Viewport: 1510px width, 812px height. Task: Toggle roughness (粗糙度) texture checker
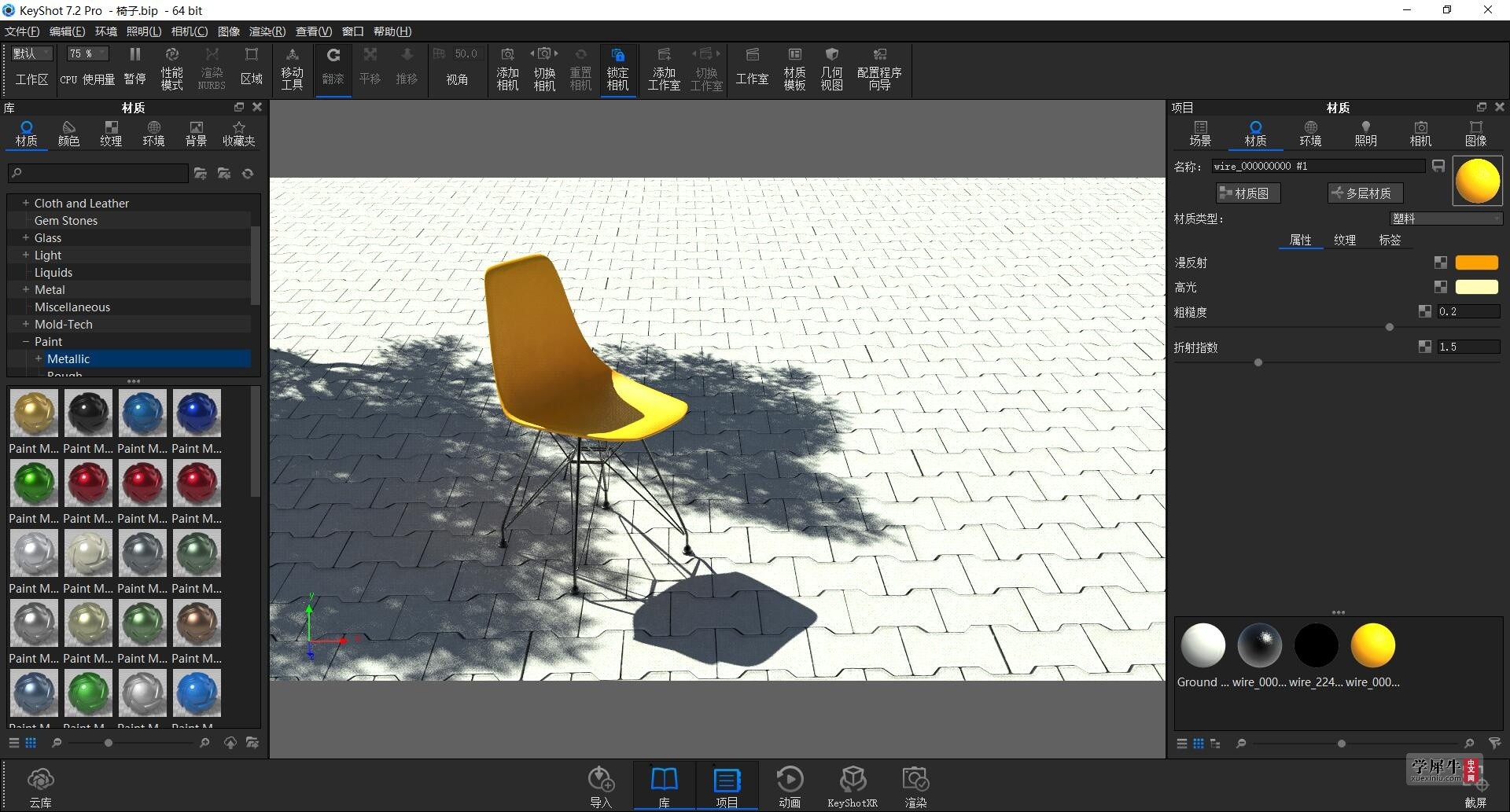(1424, 311)
